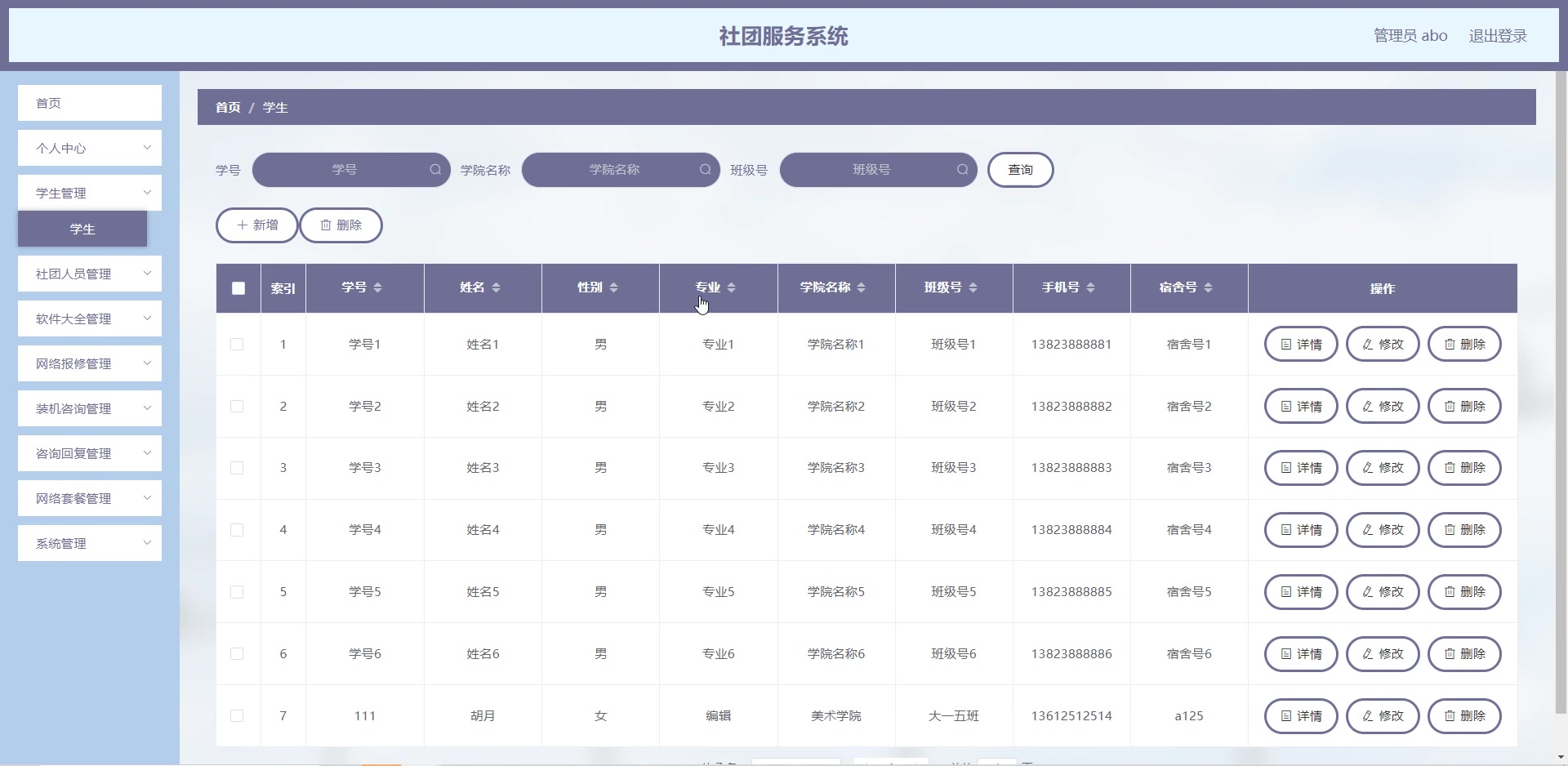Click 删除 for row 学号3

point(1464,468)
